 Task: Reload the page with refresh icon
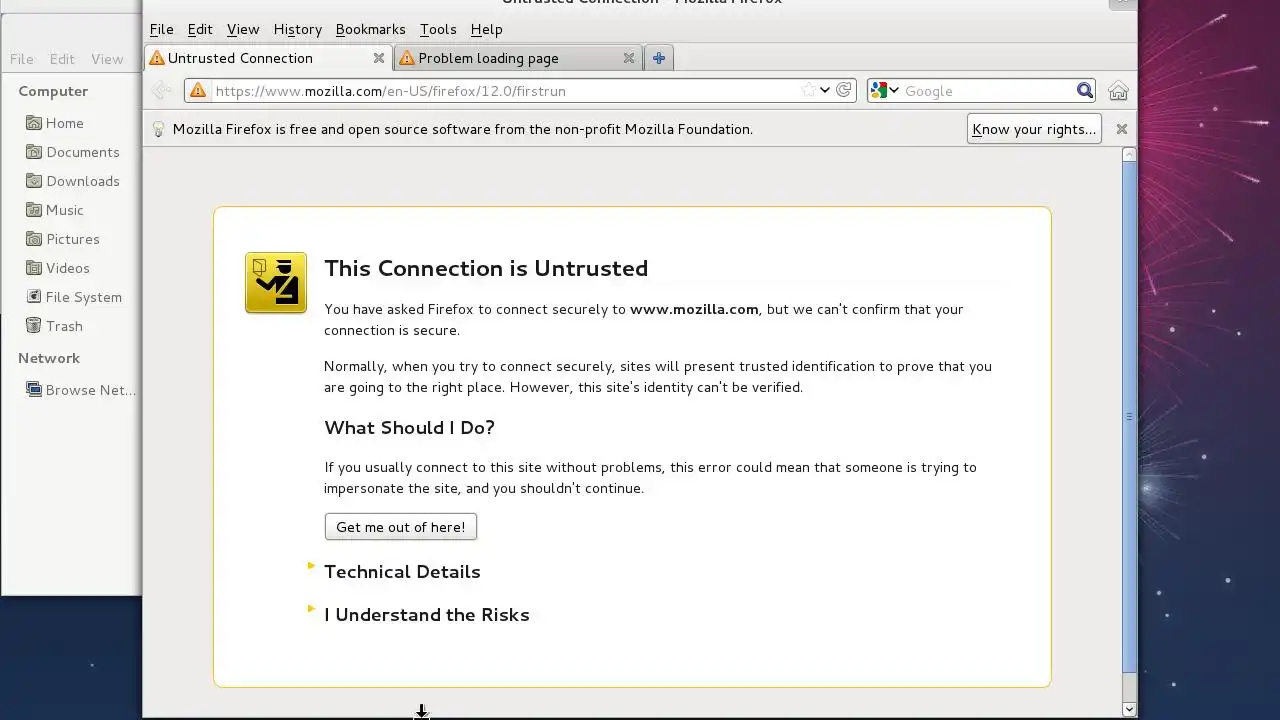(x=844, y=91)
